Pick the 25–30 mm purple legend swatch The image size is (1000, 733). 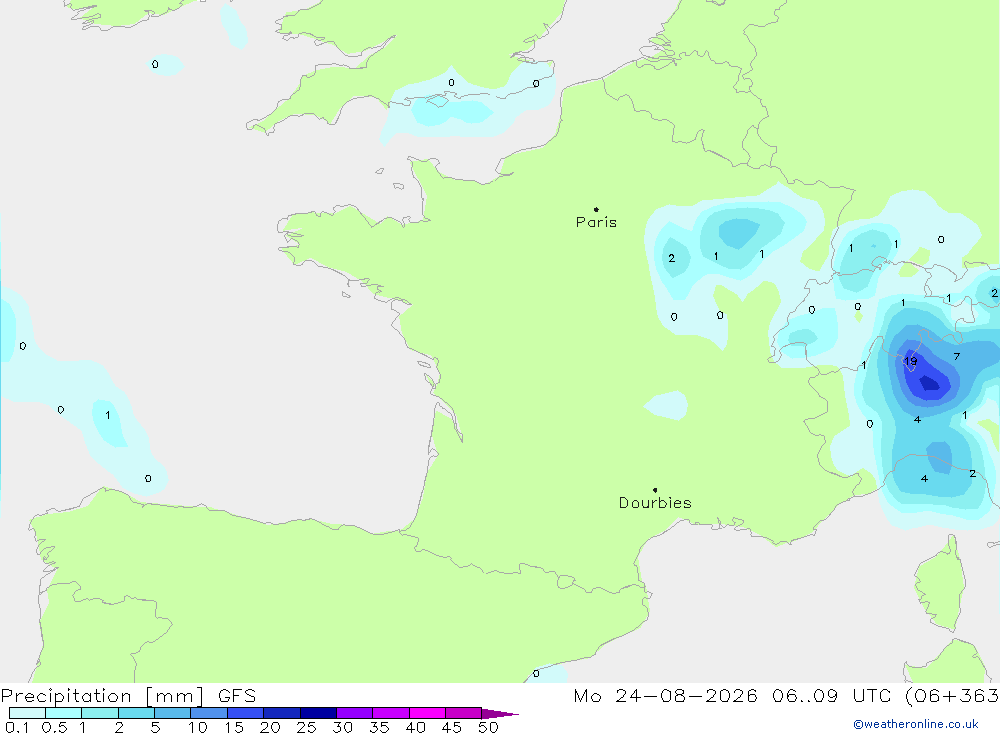point(318,713)
